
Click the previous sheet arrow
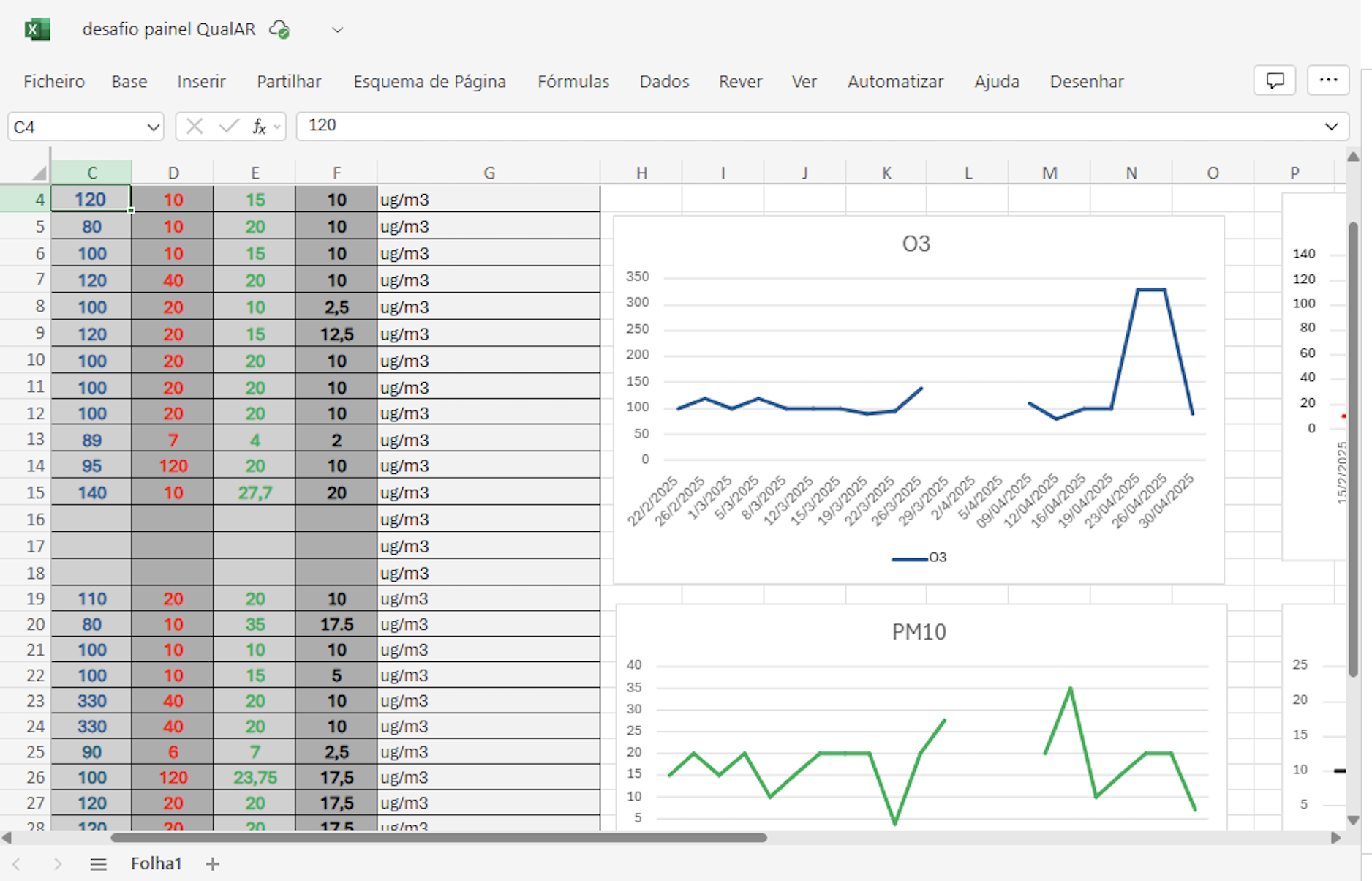point(17,864)
